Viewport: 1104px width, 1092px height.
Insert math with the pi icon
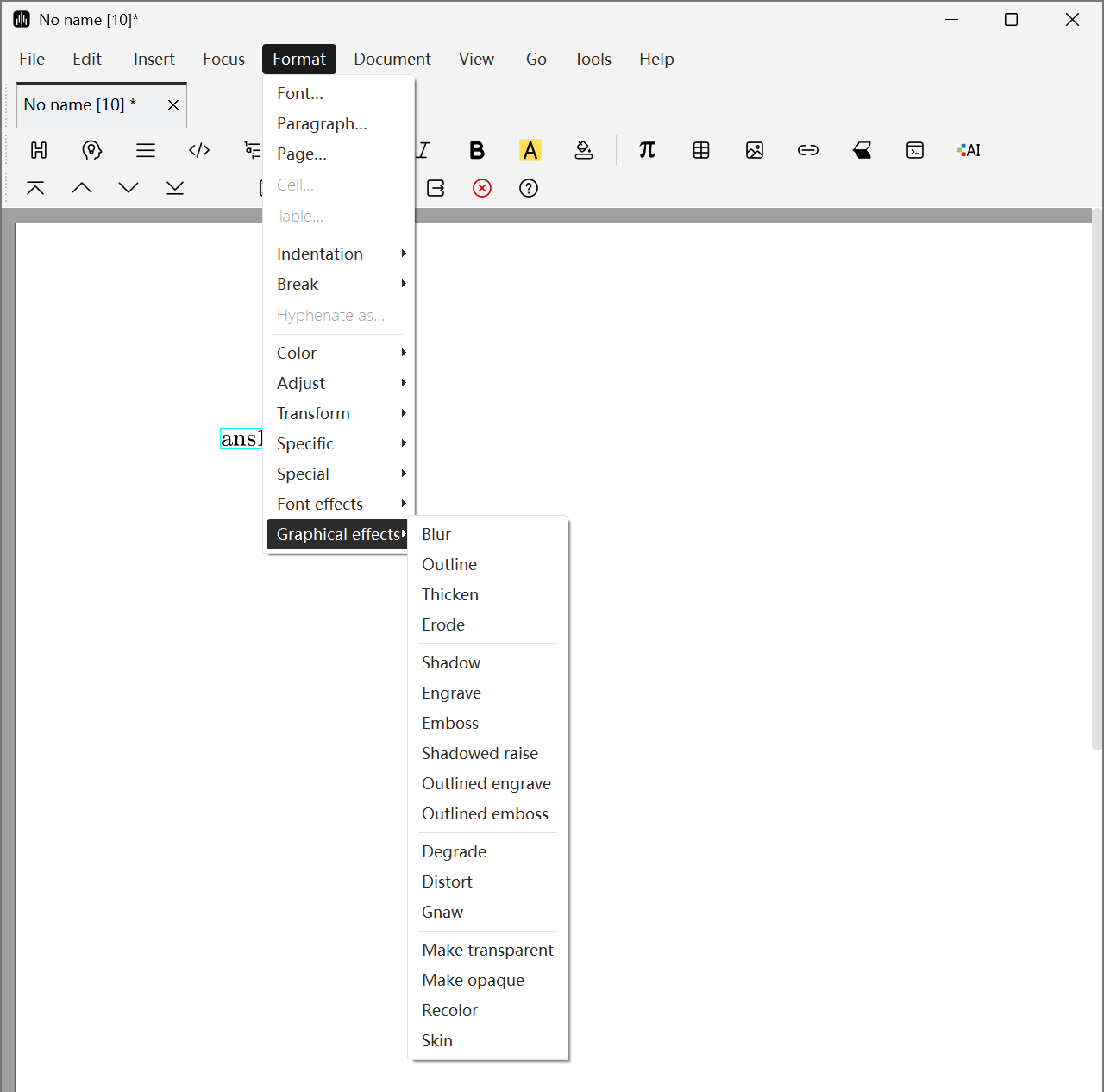[647, 150]
